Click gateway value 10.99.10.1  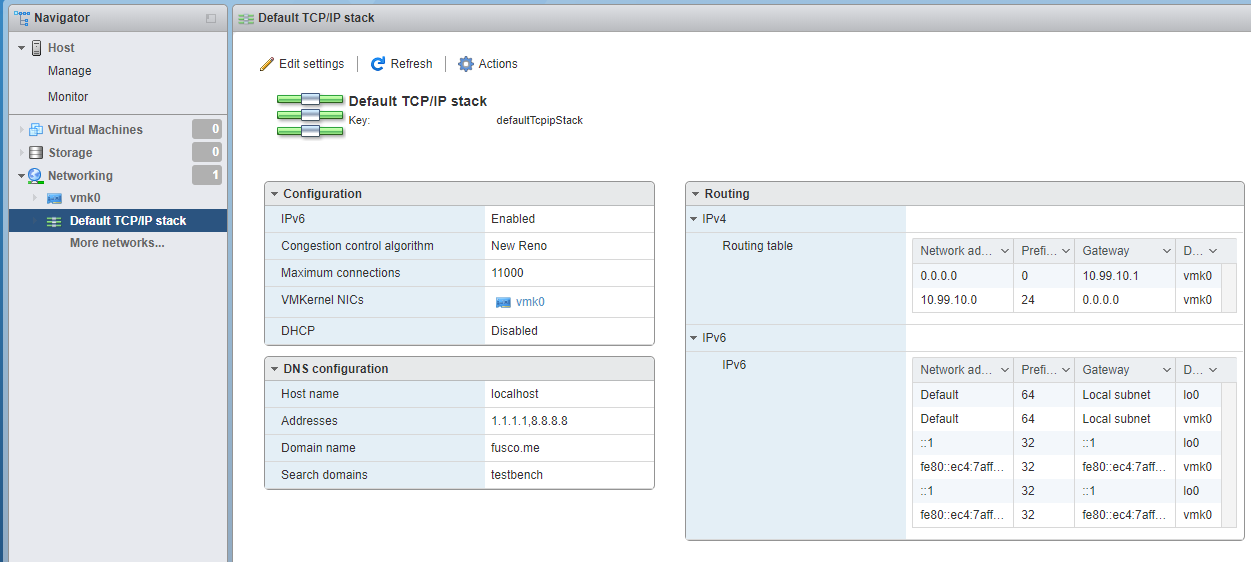tap(1110, 276)
